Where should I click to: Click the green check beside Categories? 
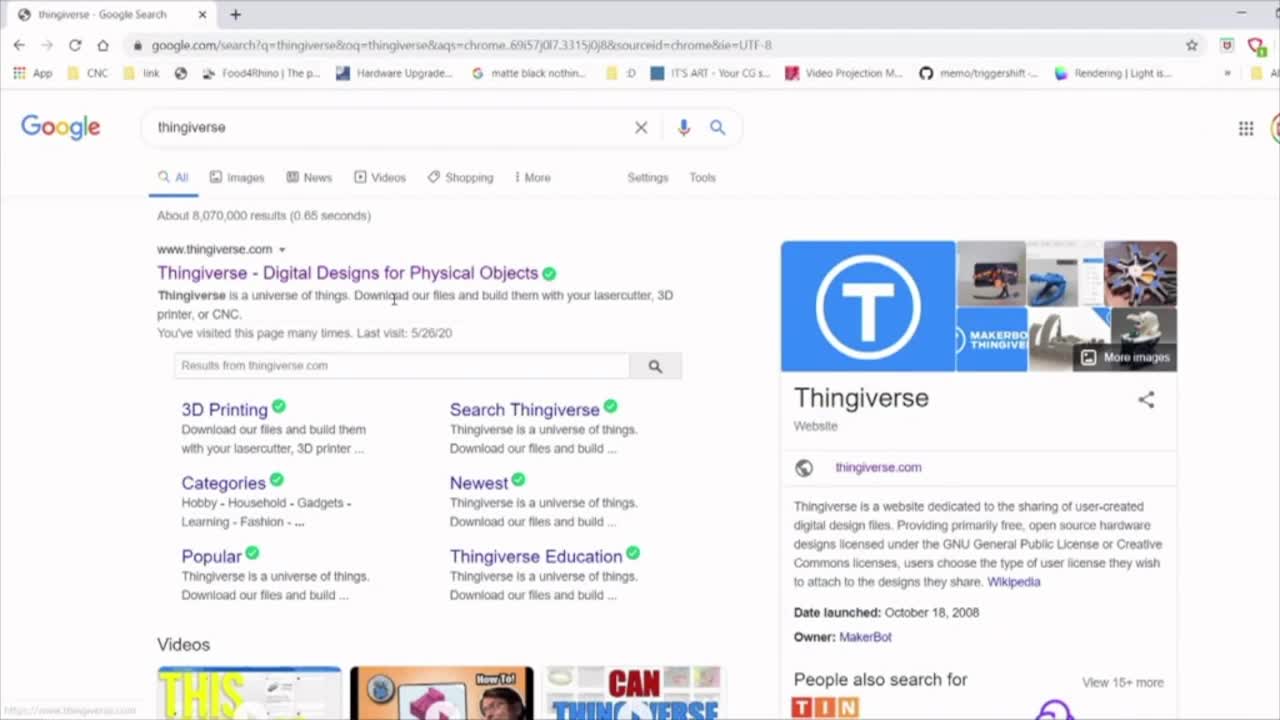[x=276, y=480]
